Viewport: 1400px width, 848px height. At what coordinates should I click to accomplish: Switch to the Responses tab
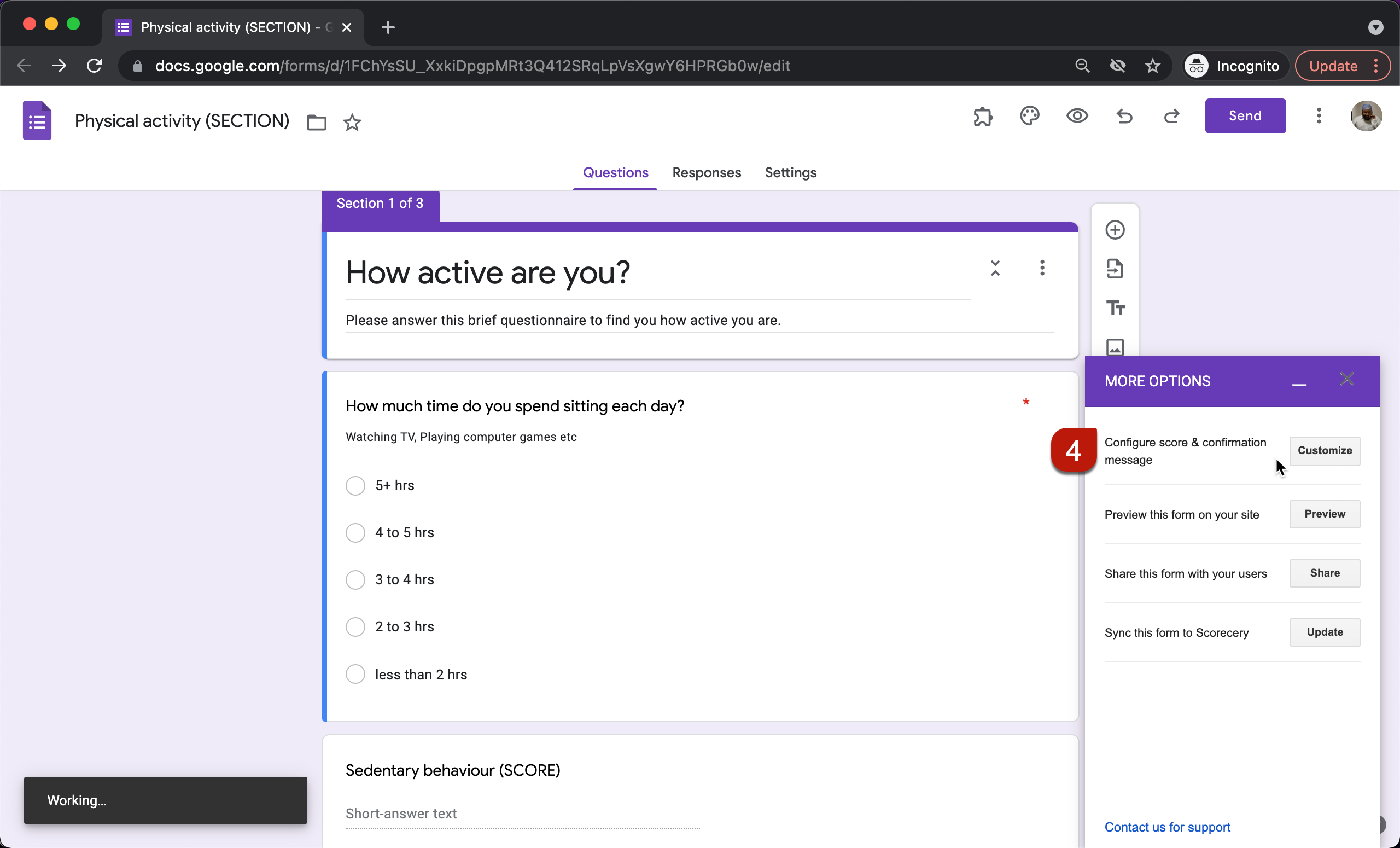(x=706, y=173)
